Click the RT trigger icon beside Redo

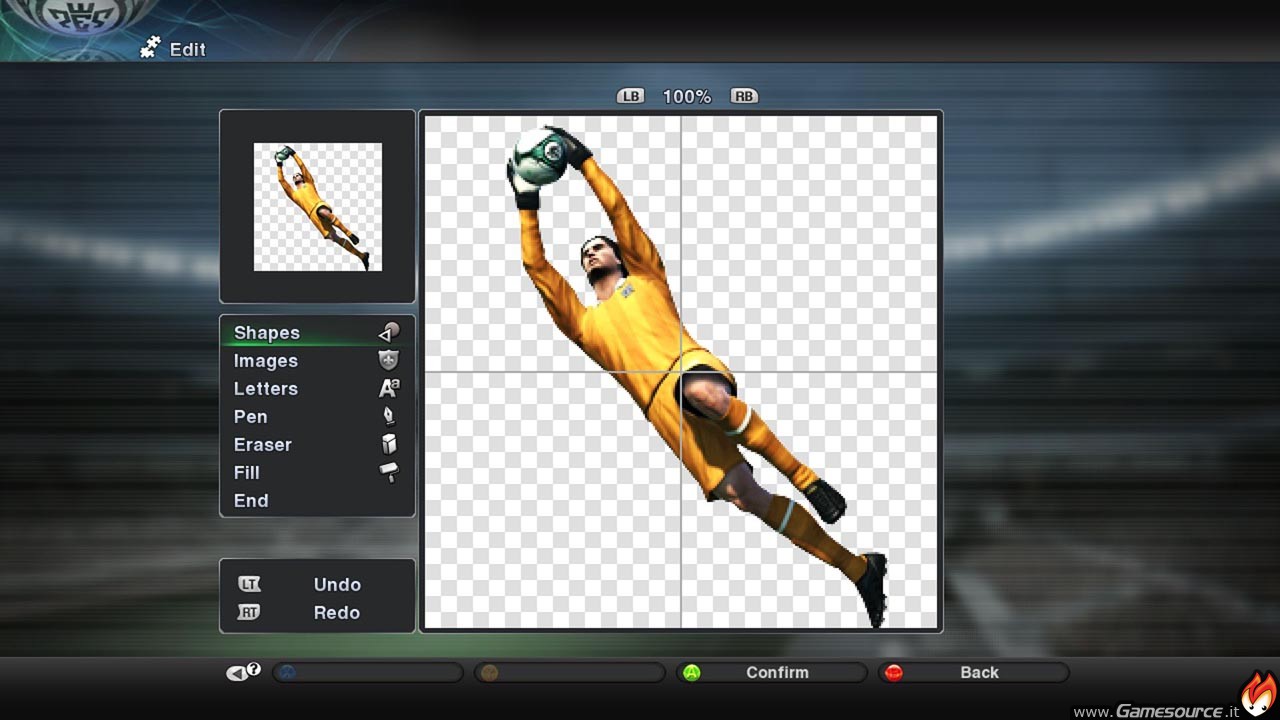[249, 612]
